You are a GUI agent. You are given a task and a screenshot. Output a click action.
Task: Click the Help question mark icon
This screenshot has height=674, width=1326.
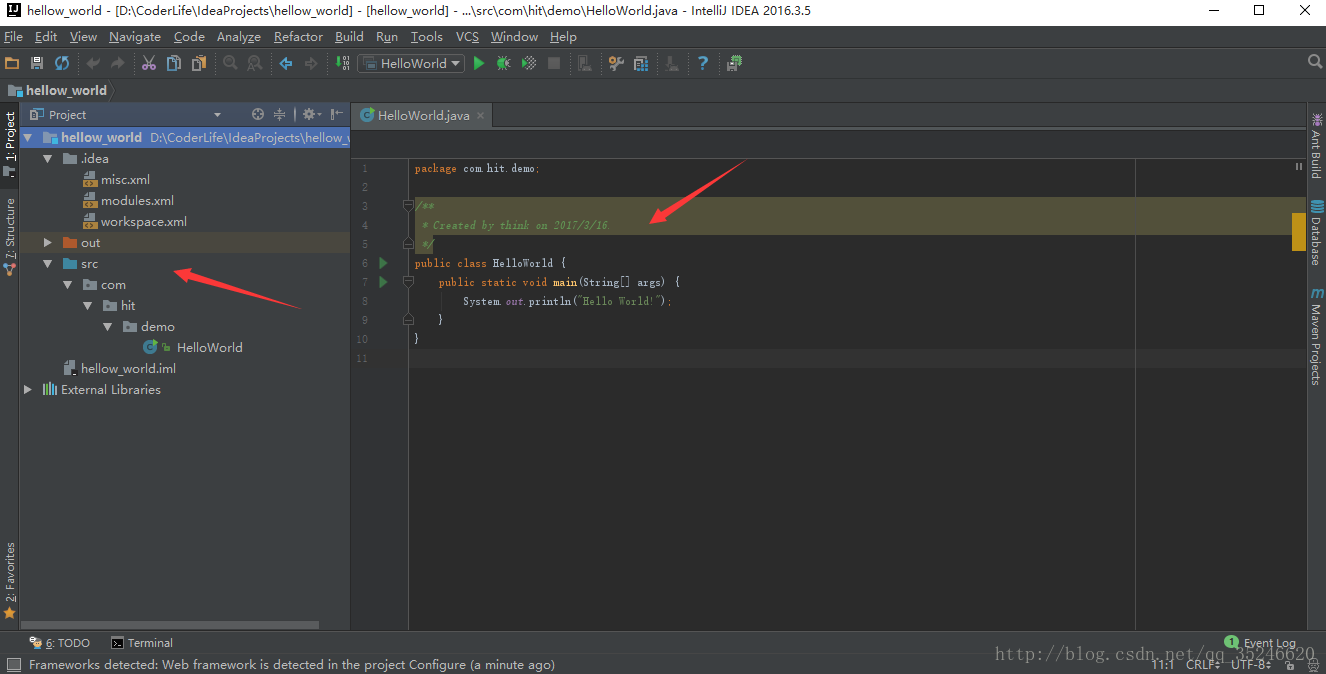703,63
